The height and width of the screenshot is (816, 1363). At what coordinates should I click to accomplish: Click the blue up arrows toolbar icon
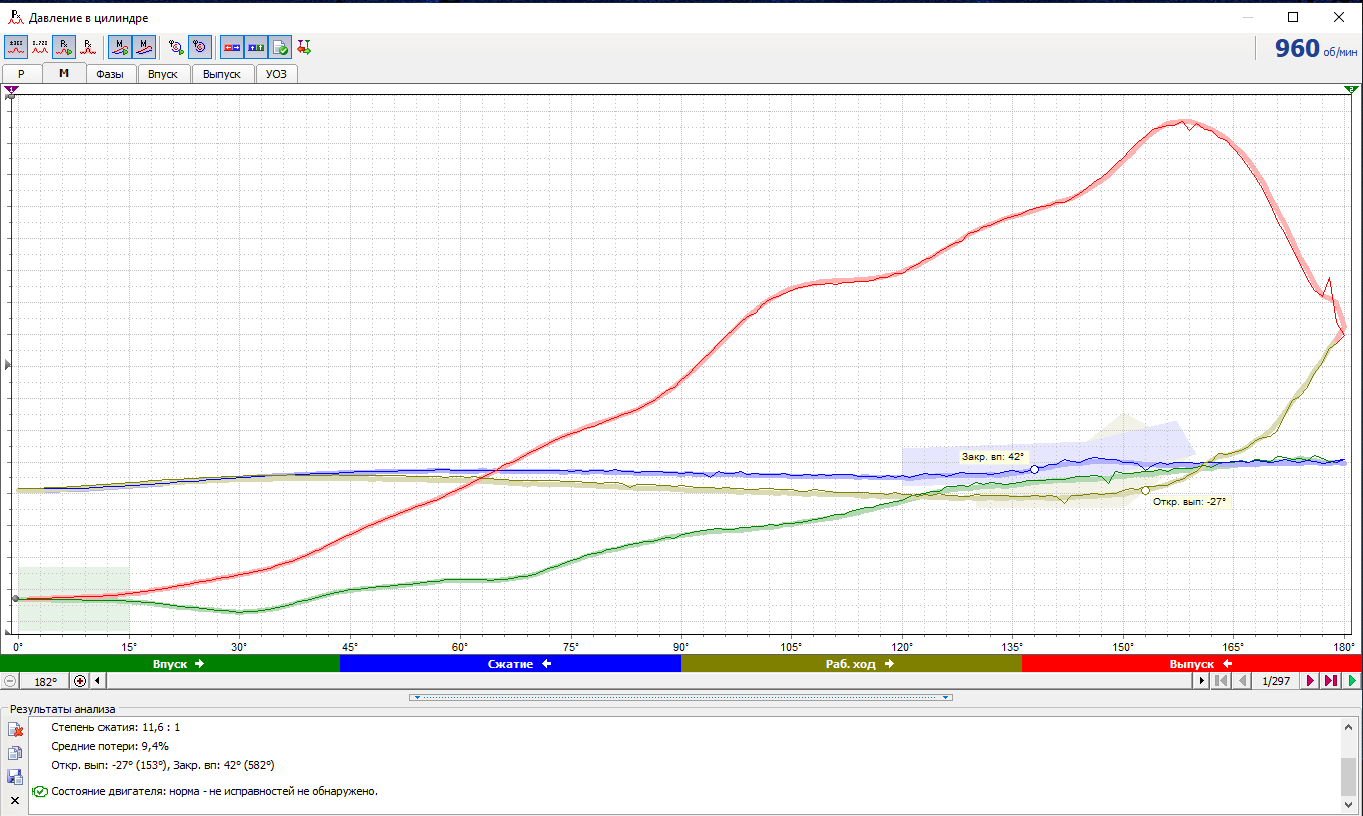(256, 46)
